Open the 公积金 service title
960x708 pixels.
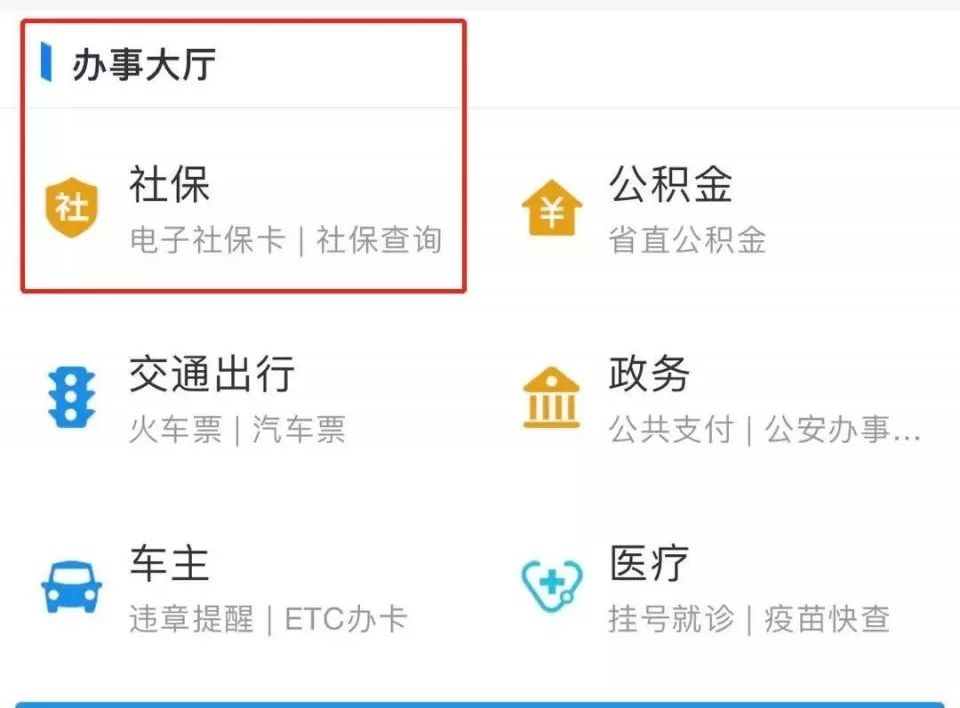[x=670, y=184]
